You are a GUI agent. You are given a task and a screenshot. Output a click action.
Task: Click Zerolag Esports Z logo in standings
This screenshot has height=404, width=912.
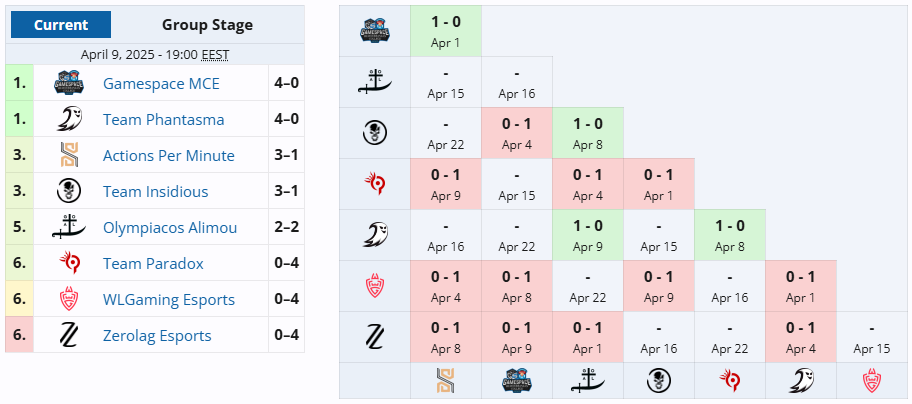(69, 335)
